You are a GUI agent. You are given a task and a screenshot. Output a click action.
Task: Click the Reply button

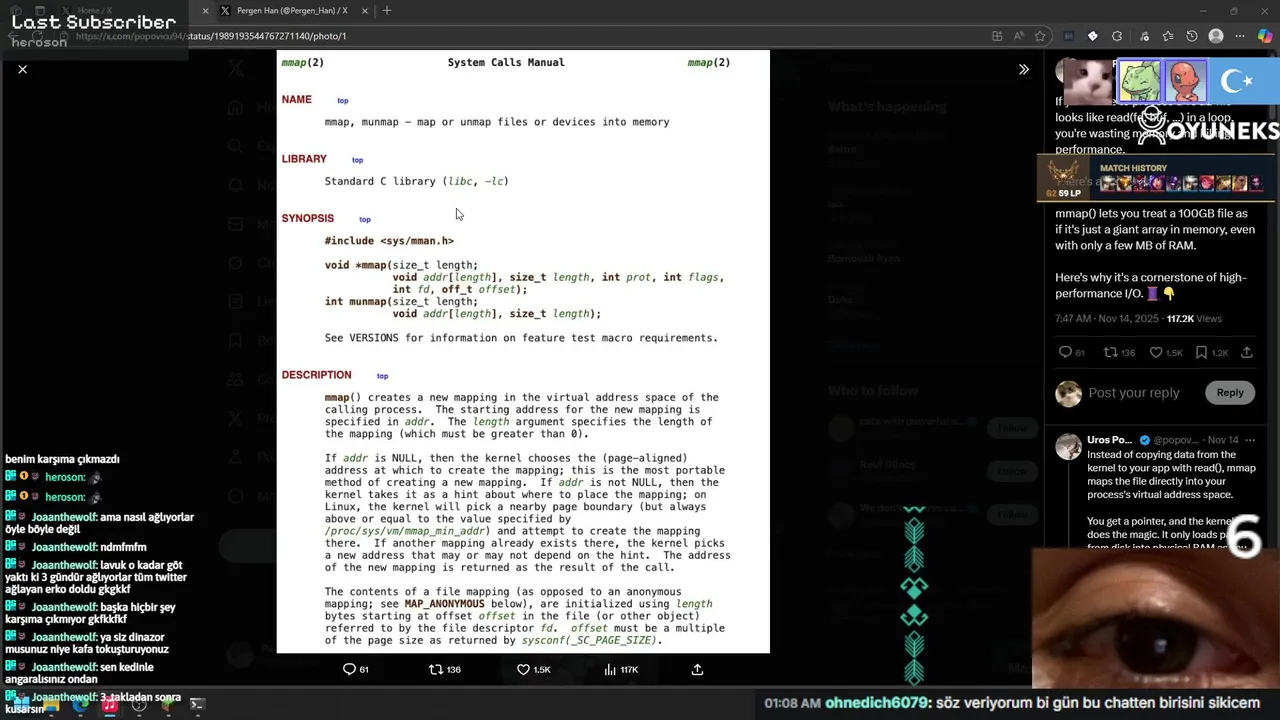1230,393
